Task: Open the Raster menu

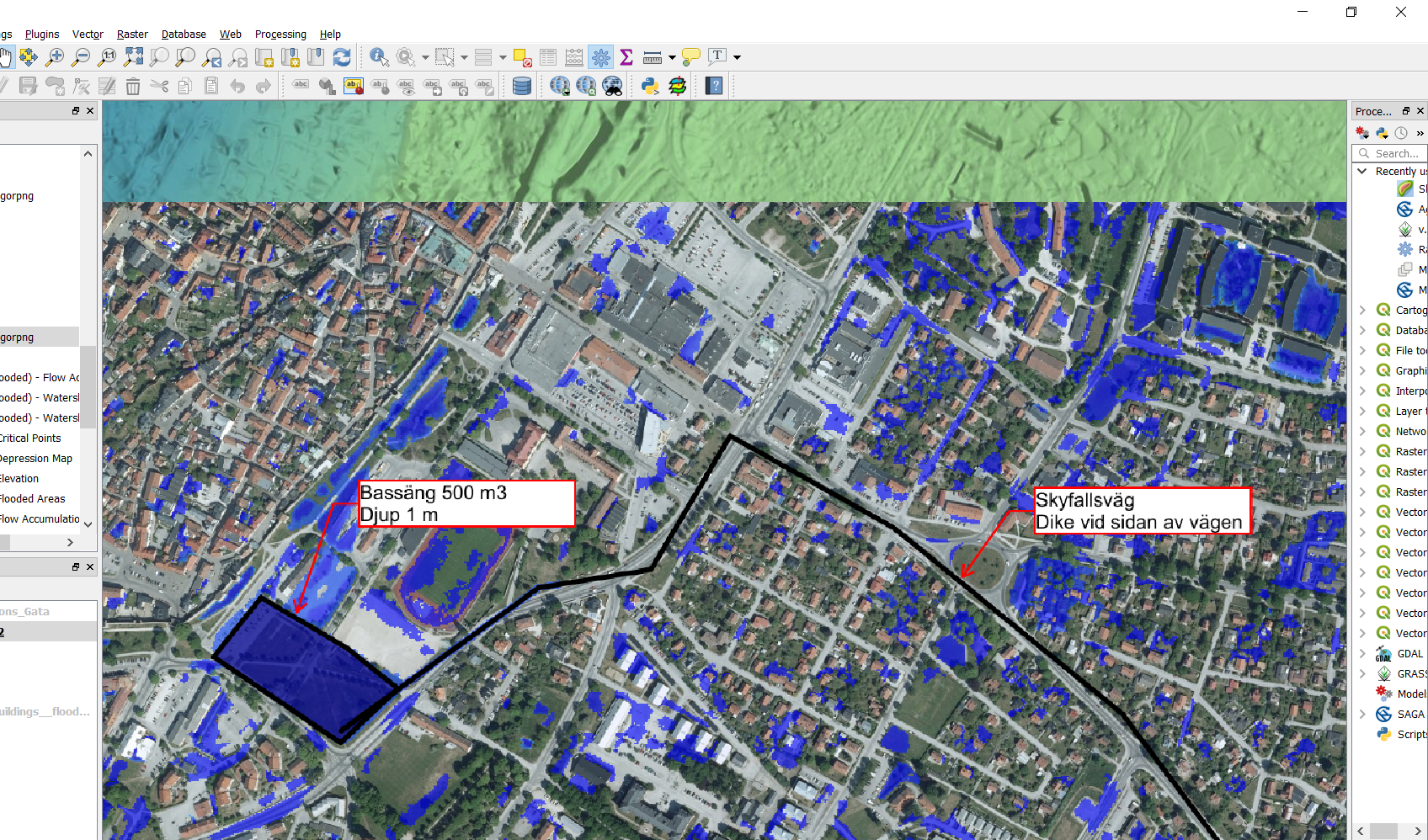Action: pyautogui.click(x=132, y=35)
